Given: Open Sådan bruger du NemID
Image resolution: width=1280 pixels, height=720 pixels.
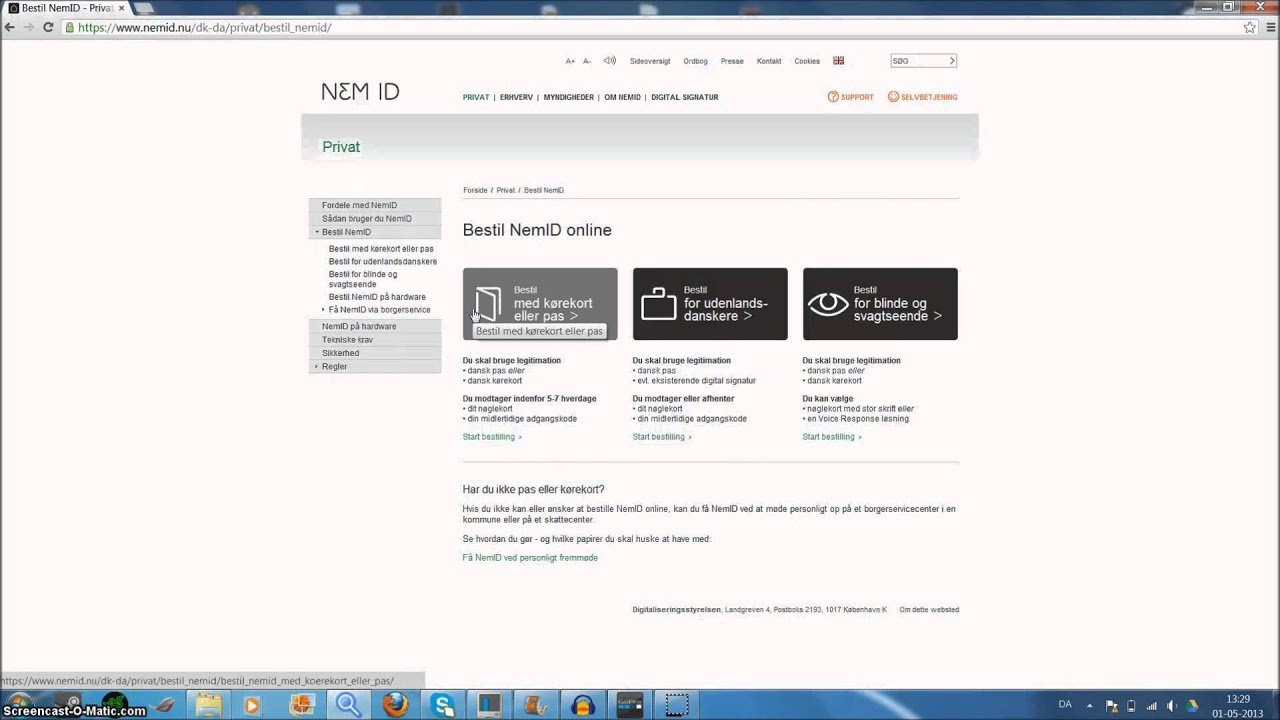Looking at the screenshot, I should 375,218.
